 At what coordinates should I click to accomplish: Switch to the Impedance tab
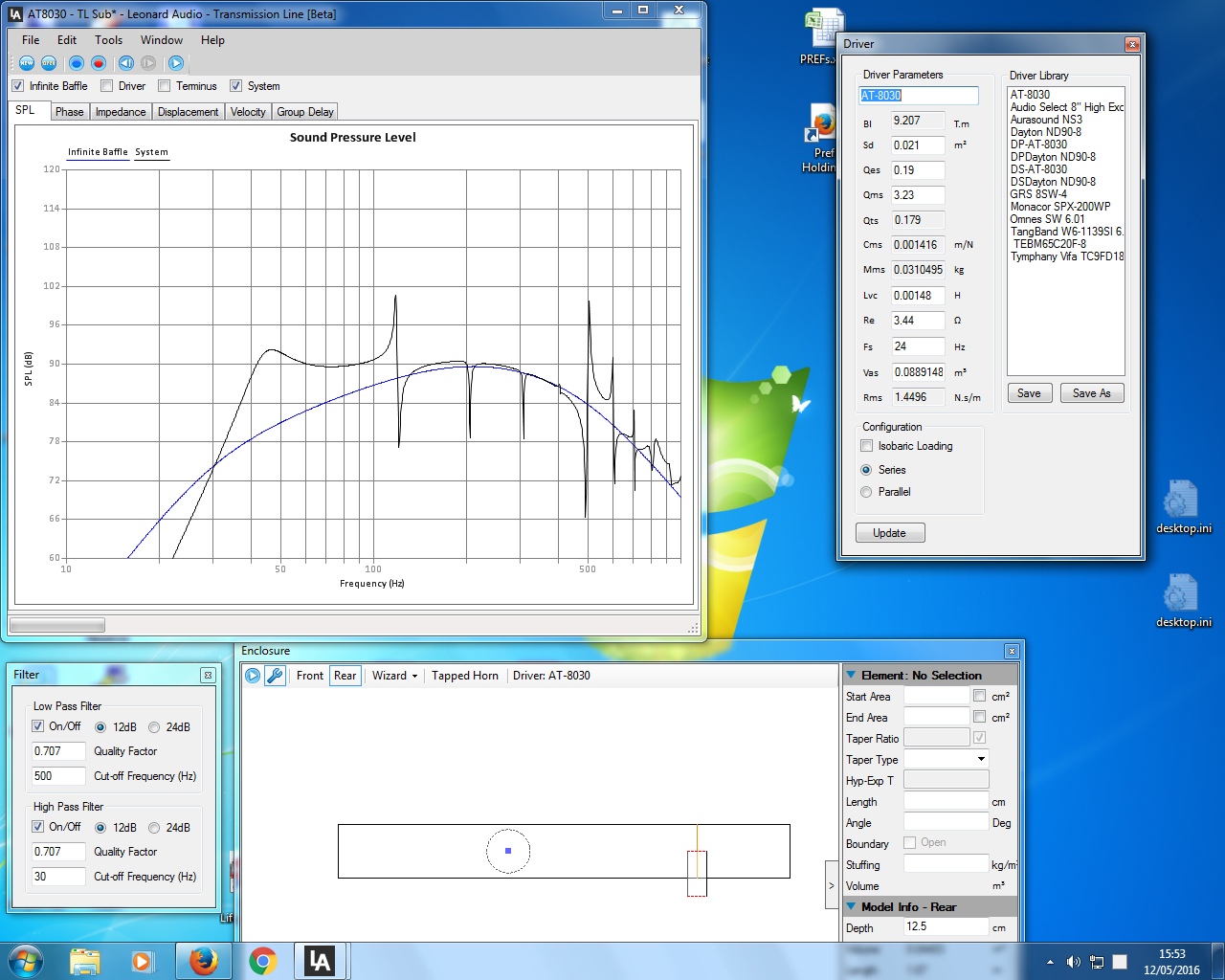tap(121, 112)
